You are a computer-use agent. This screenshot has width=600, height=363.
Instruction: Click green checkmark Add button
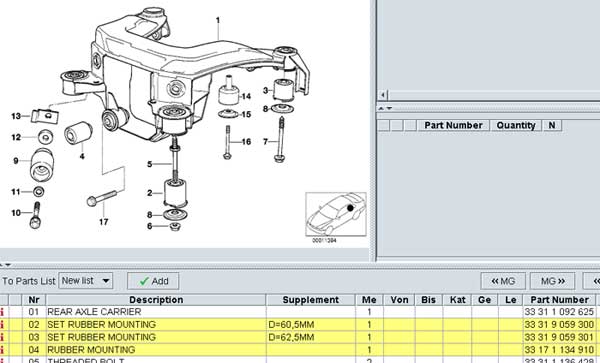pos(153,281)
